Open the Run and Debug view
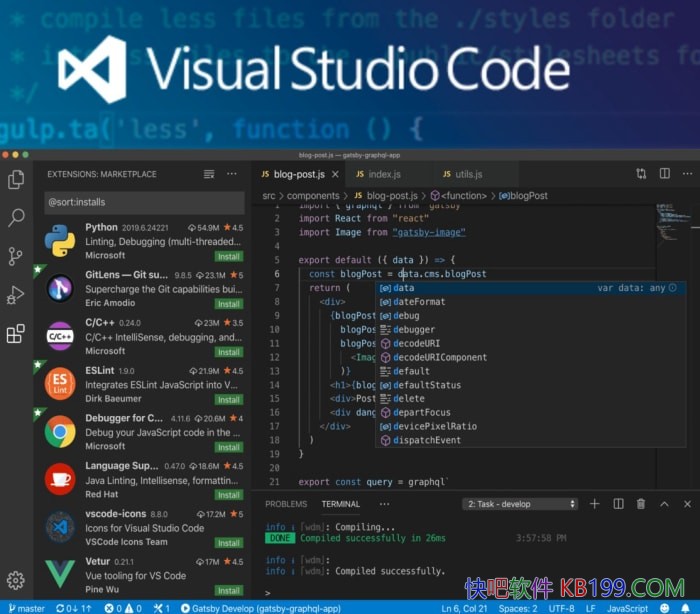Screen dimensions: 700x614 [16, 295]
